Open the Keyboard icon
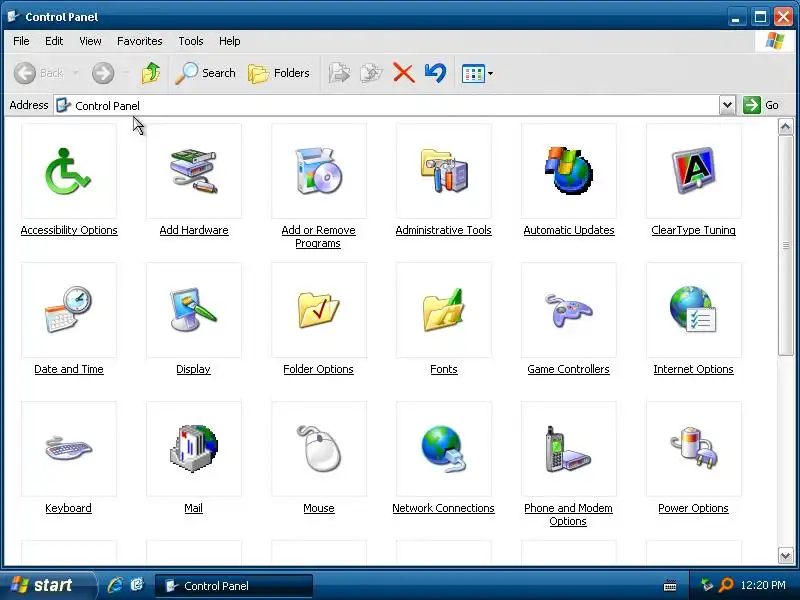This screenshot has height=600, width=800. pos(68,448)
